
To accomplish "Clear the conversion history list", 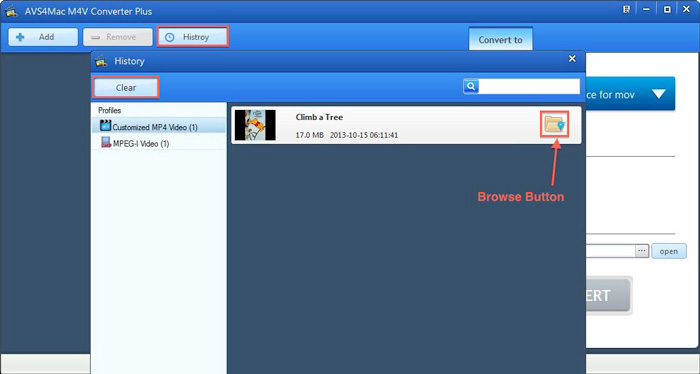I will pos(126,87).
